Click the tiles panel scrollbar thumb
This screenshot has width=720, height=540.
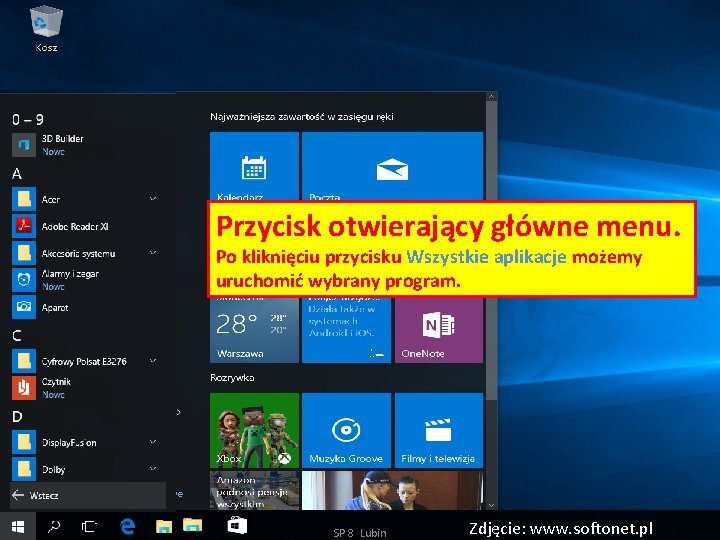(491, 250)
